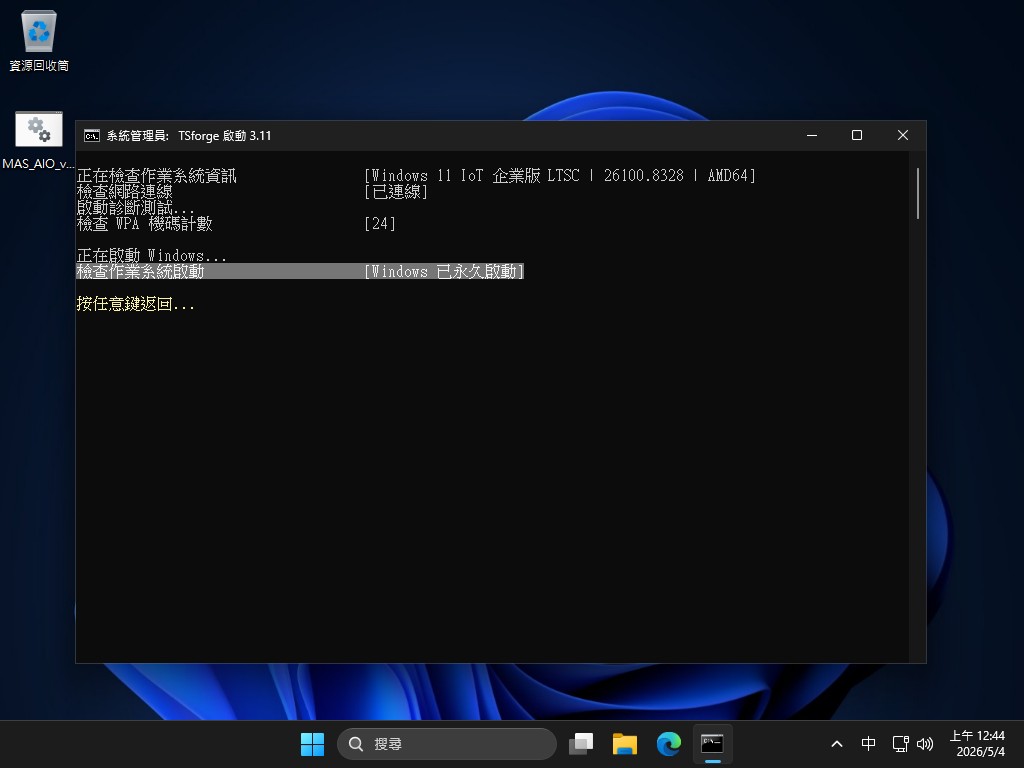
Task: Open the network status tray icon
Action: [x=901, y=744]
